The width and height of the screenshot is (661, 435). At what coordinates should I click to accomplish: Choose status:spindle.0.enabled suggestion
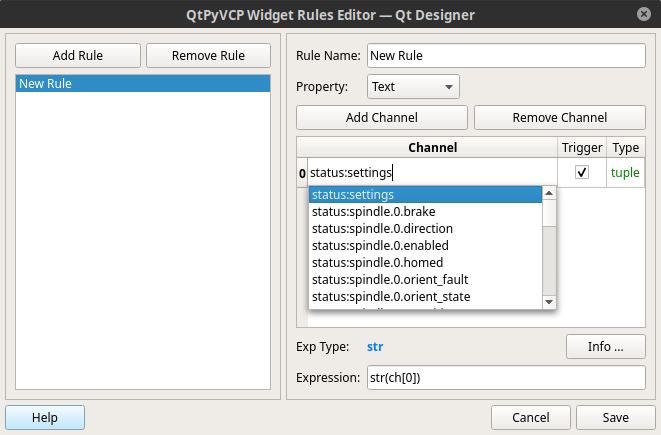[x=425, y=245]
